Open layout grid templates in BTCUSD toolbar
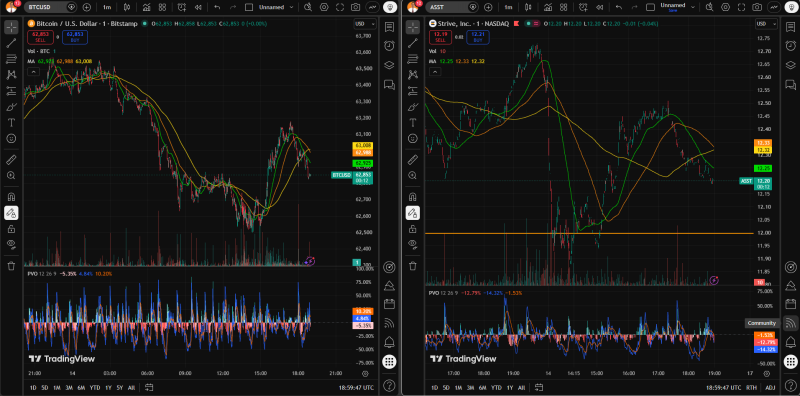 [x=162, y=7]
